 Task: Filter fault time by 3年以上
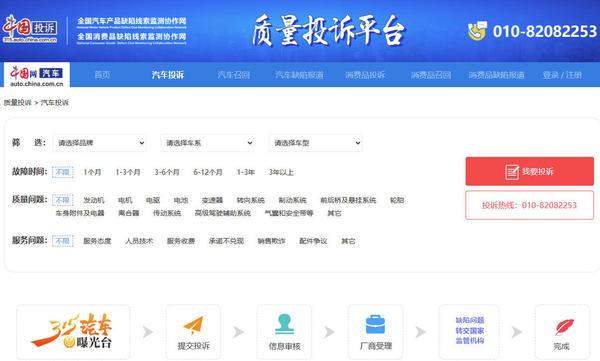tap(281, 172)
